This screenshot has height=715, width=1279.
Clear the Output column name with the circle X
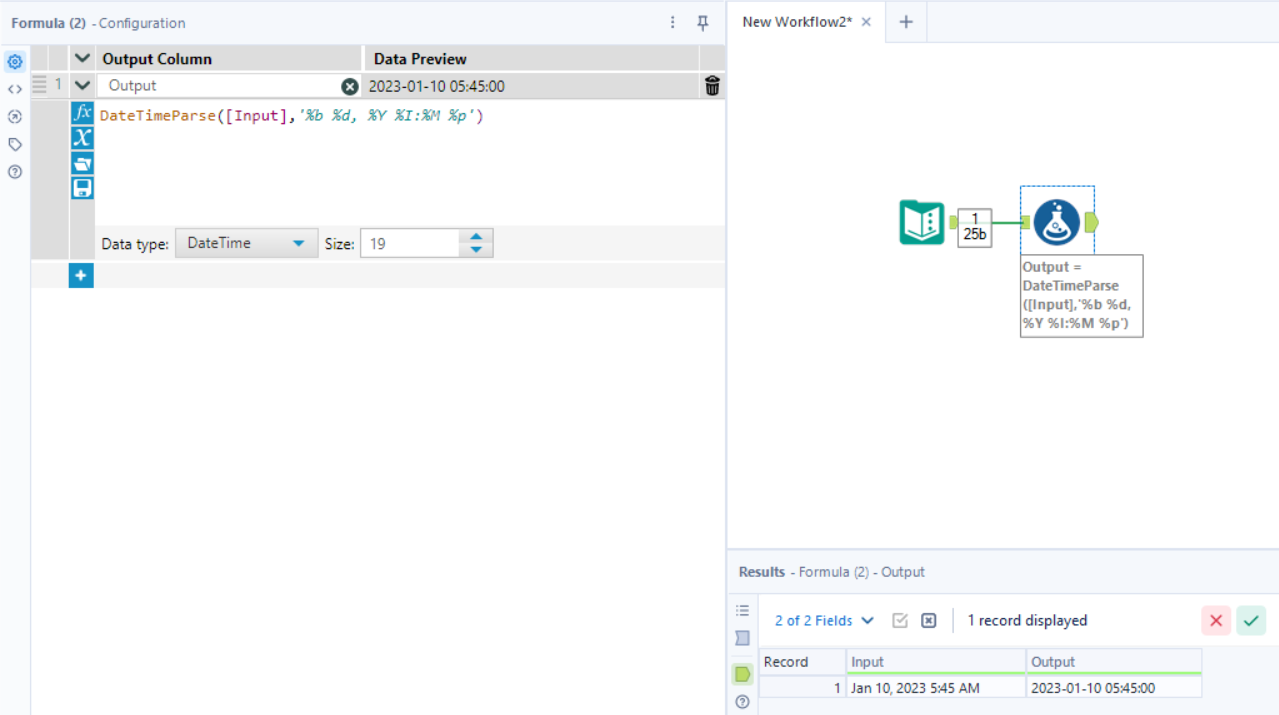(349, 86)
